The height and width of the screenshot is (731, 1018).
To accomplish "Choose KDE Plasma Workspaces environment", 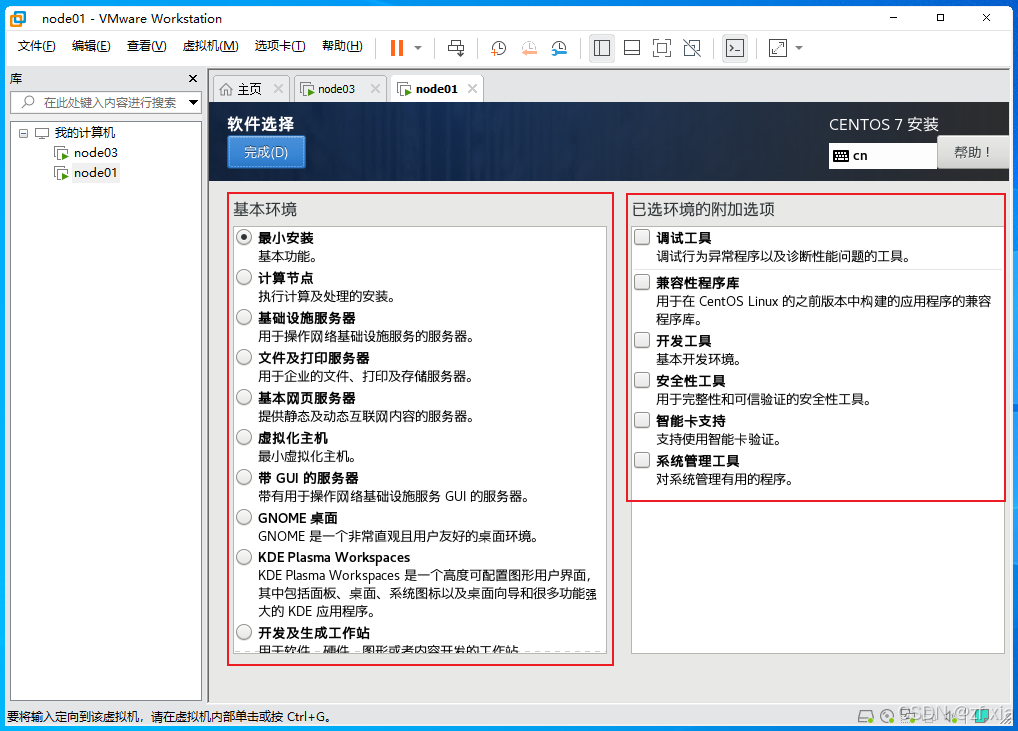I will pyautogui.click(x=244, y=557).
